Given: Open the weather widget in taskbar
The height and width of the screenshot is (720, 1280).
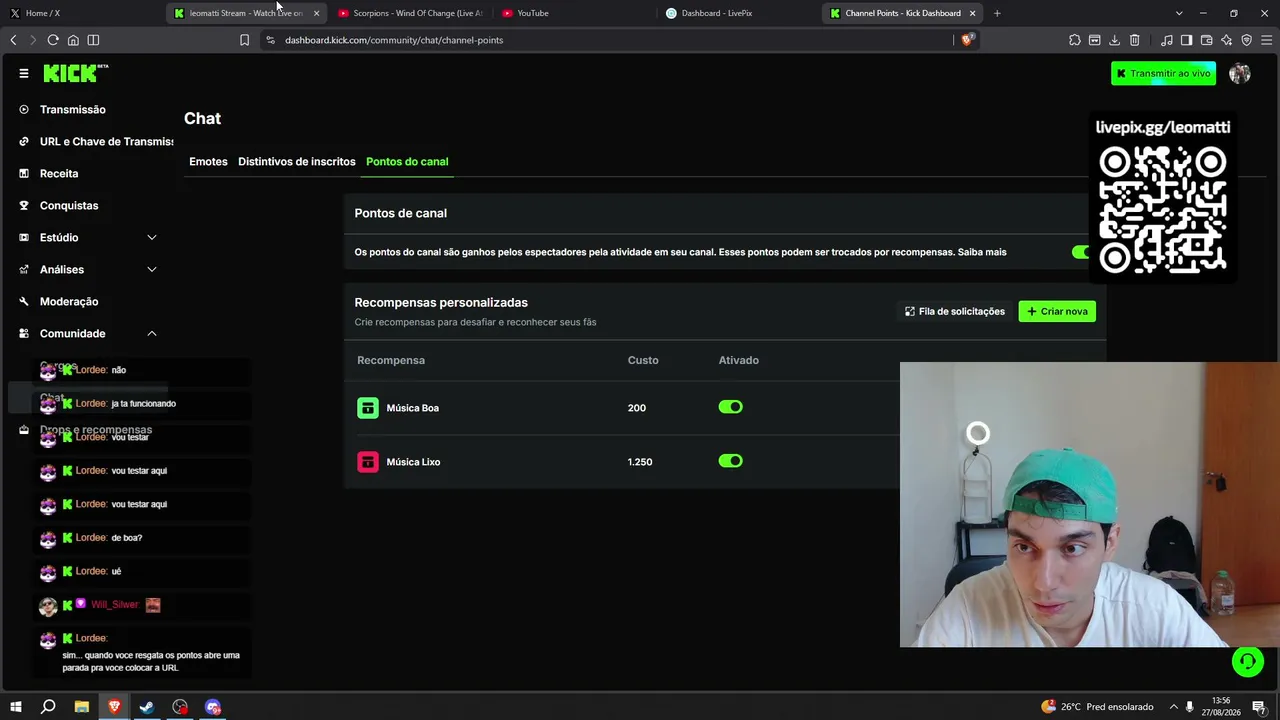Looking at the screenshot, I should click(1097, 707).
